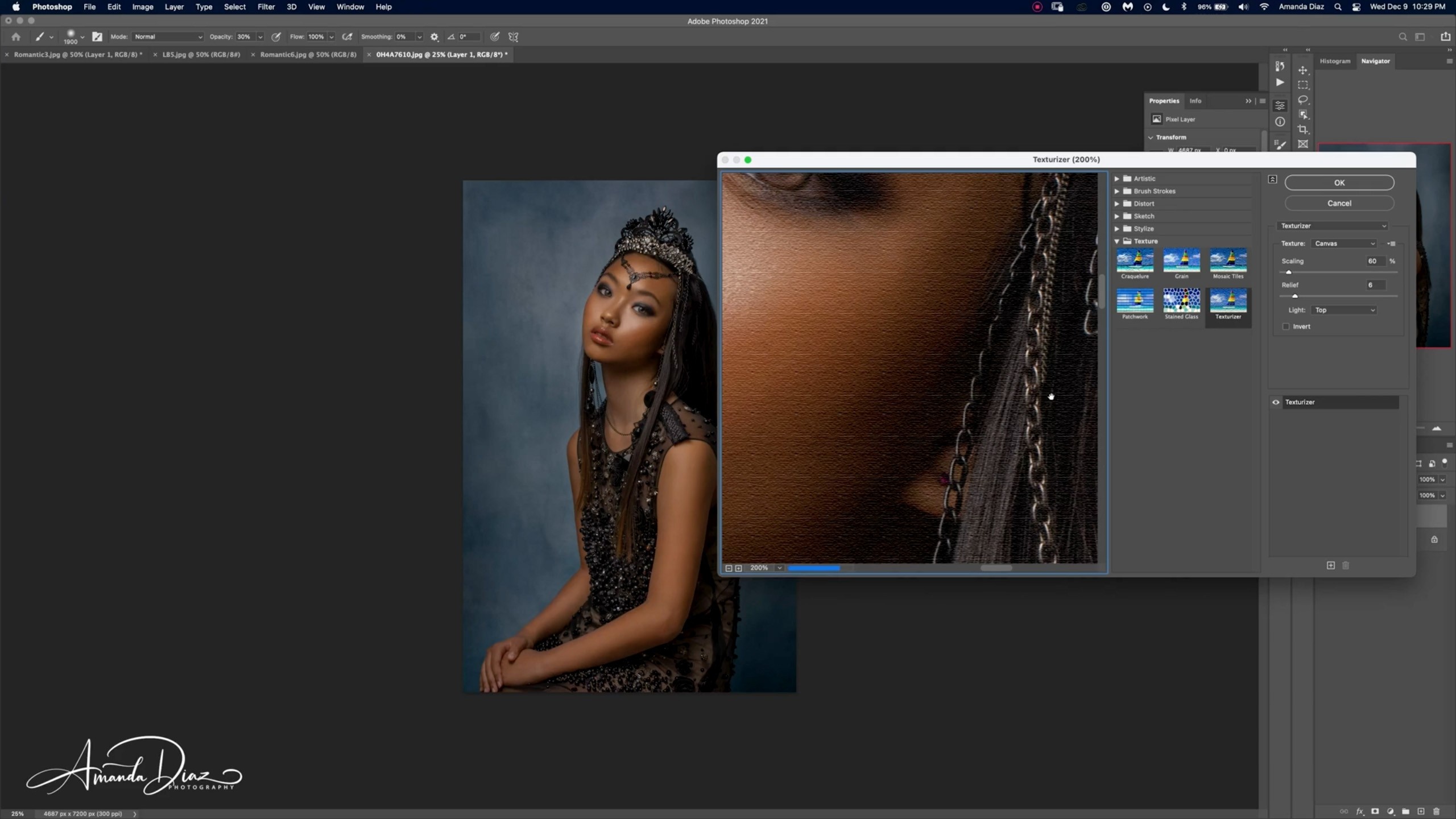
Task: Hide the Texturizer effect layer
Action: (1276, 402)
